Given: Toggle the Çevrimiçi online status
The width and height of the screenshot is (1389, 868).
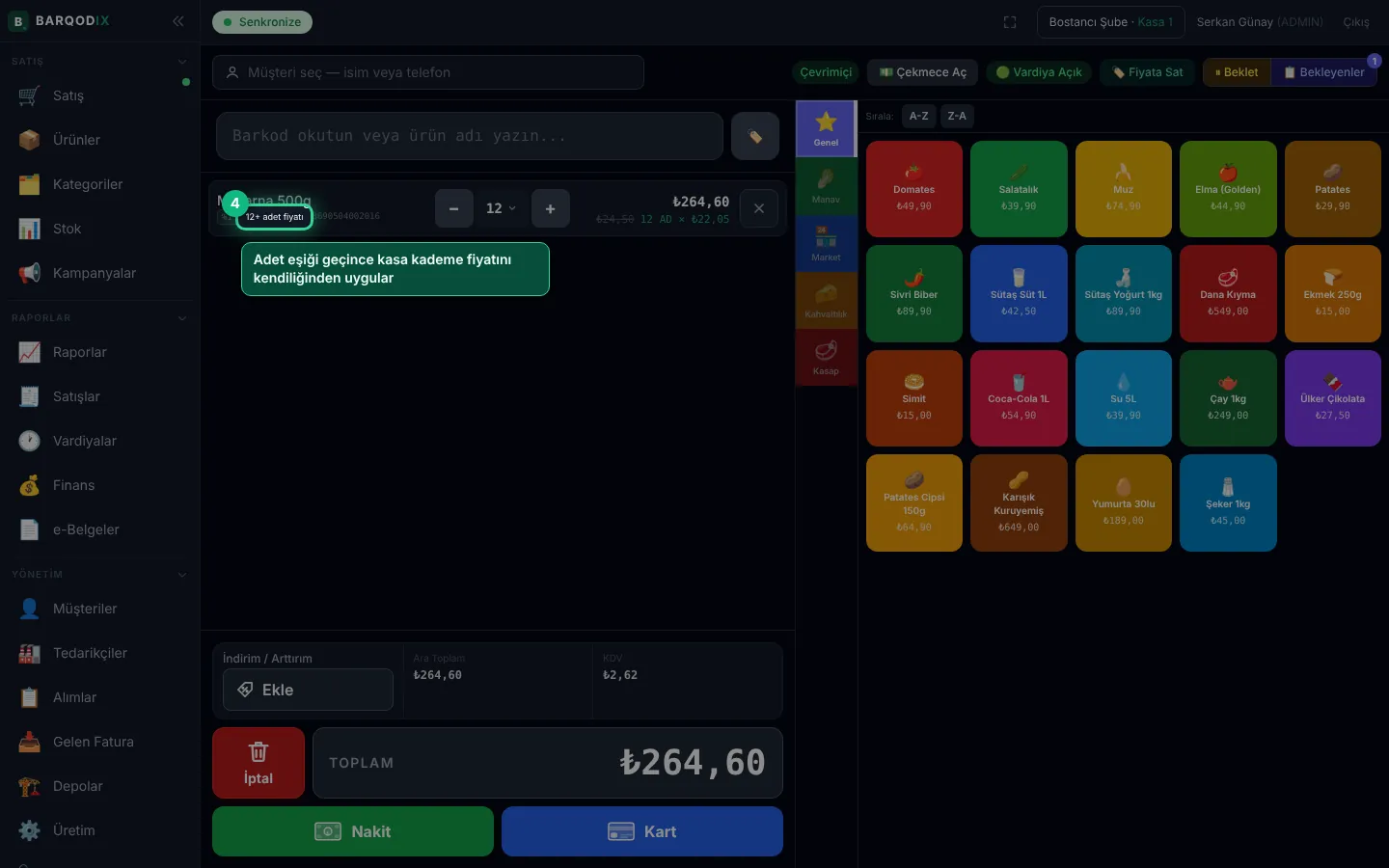Looking at the screenshot, I should tap(826, 72).
